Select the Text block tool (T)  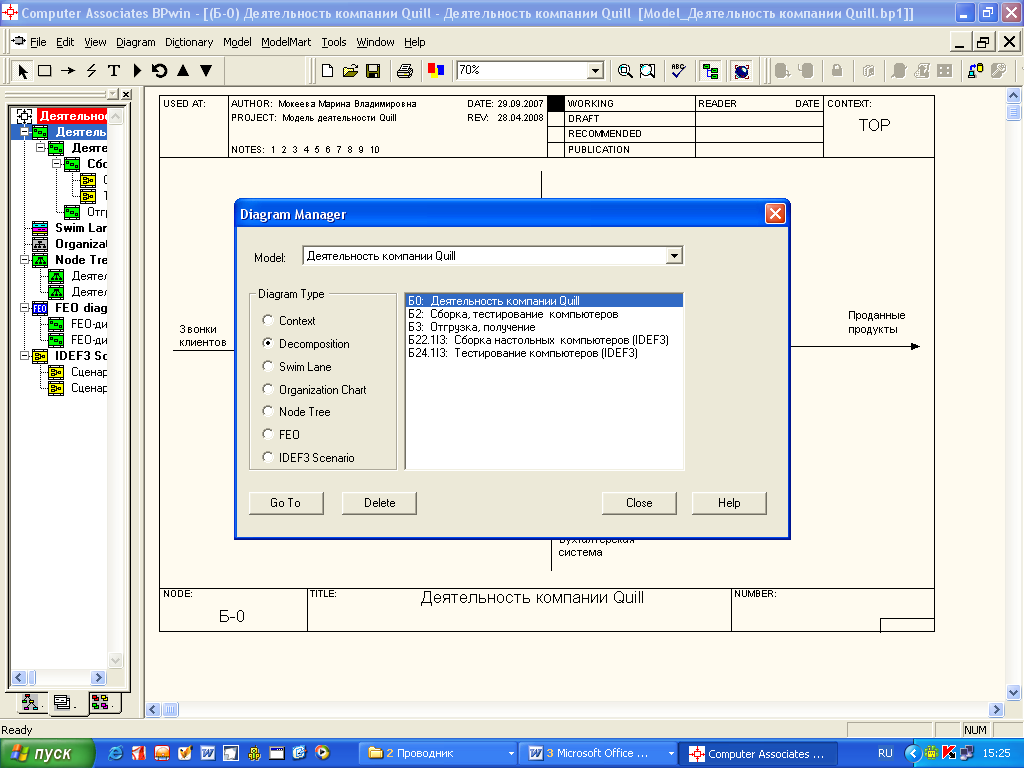coord(114,71)
